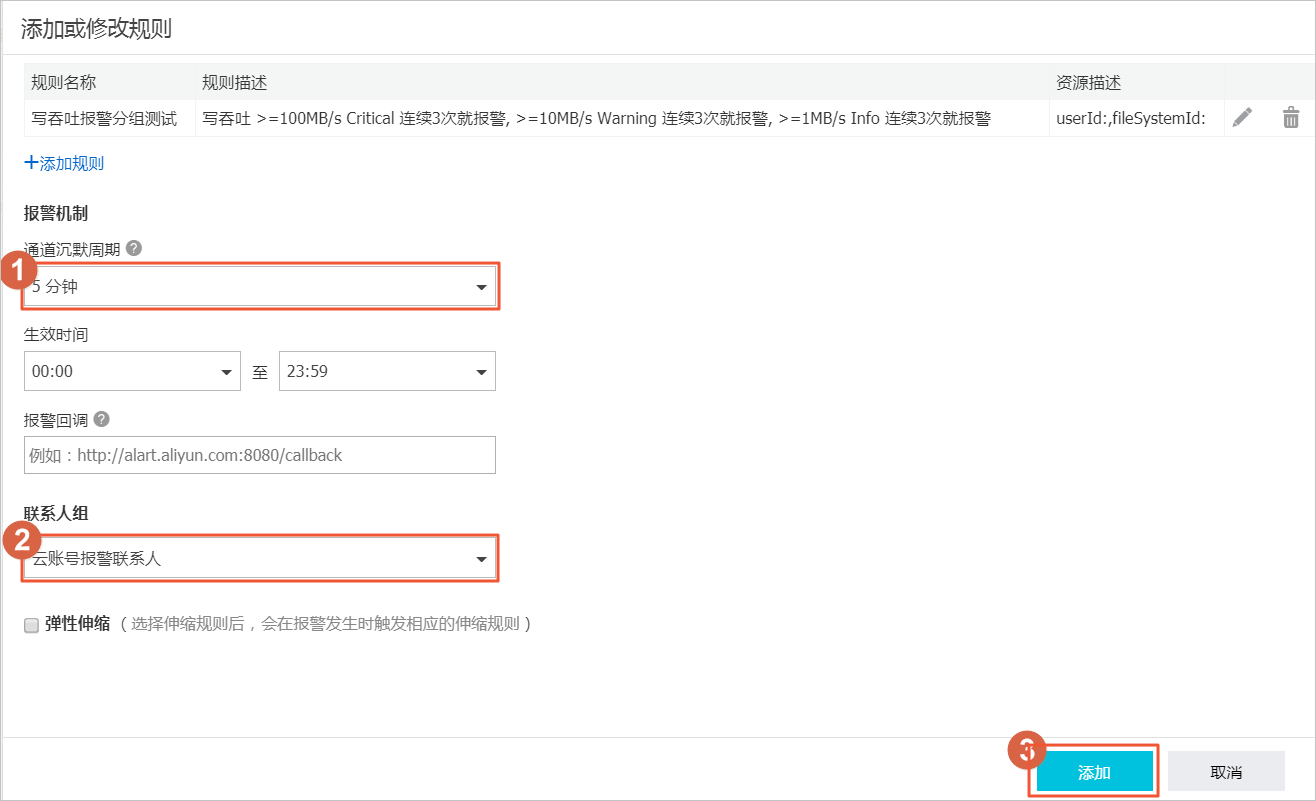Edit the 写吞吐报警分组测试 rule with pencil icon
The height and width of the screenshot is (801, 1316).
[1242, 118]
